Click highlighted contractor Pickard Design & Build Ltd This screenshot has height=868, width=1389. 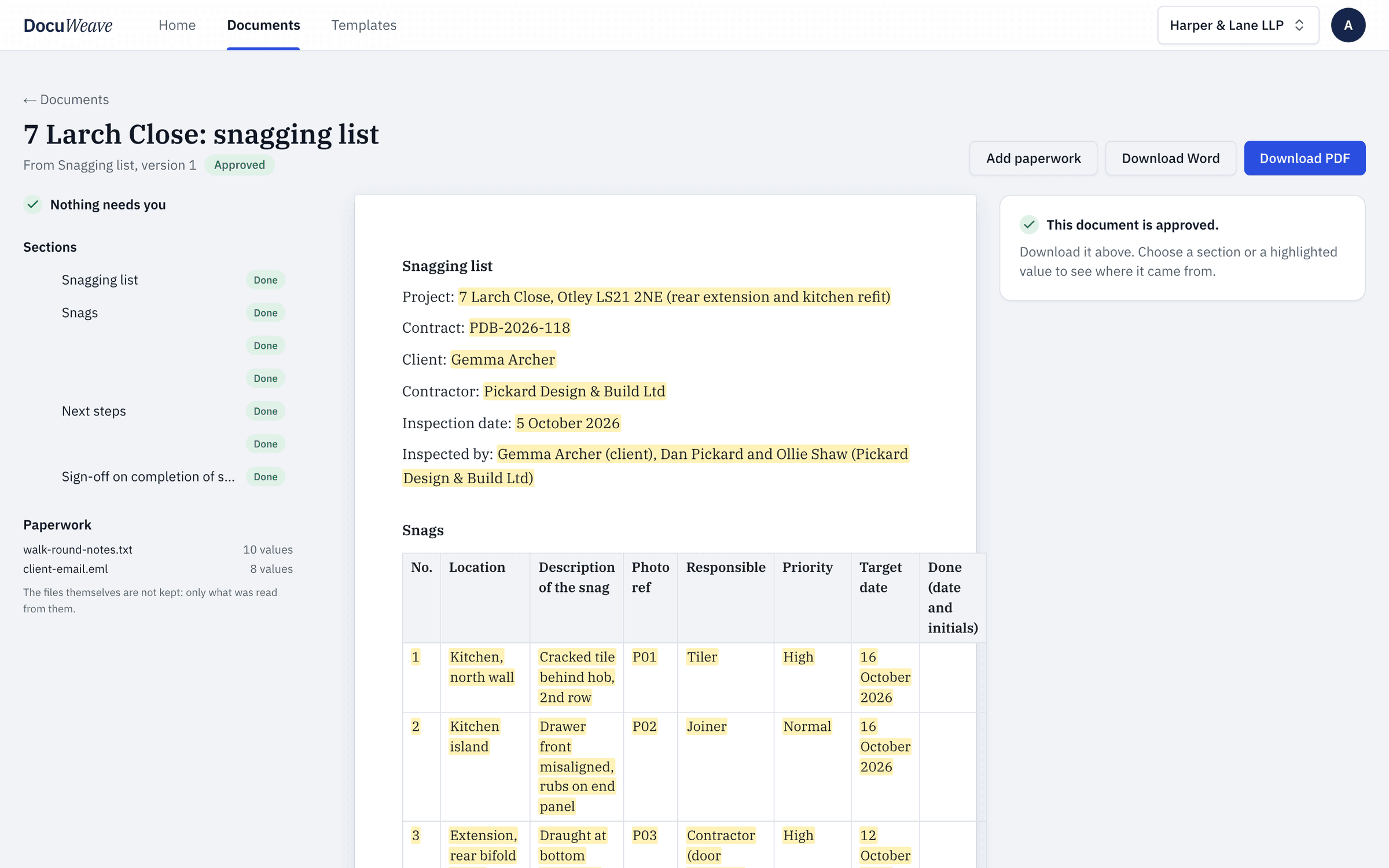pos(575,392)
